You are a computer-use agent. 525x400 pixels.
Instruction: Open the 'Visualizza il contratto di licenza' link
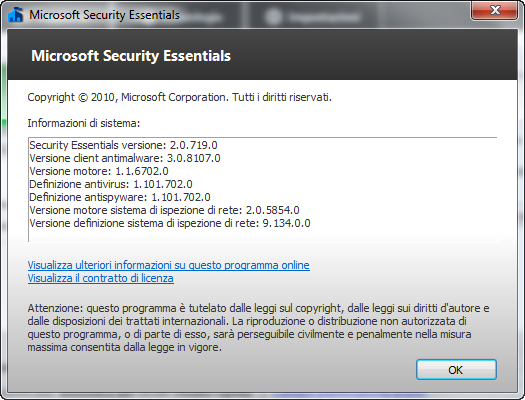click(100, 278)
